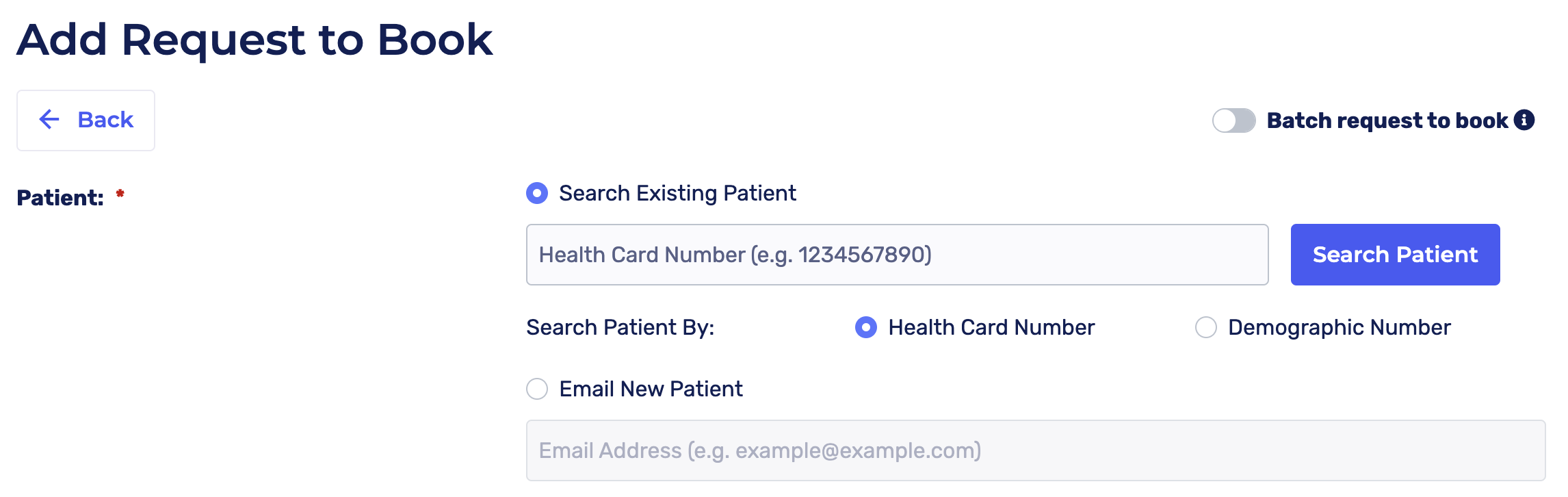Focus the Health Card Number text field
The image size is (1568, 497).
pos(896,255)
